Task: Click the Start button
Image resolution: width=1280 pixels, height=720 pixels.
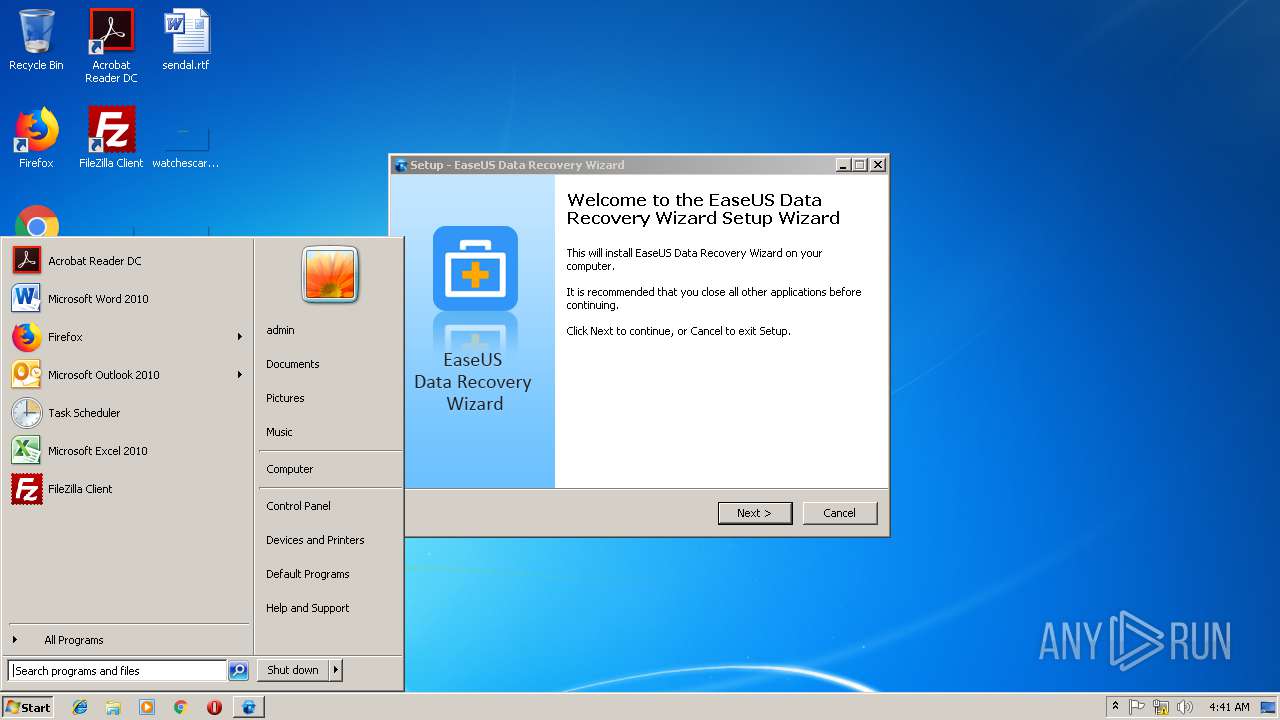Action: click(x=28, y=707)
